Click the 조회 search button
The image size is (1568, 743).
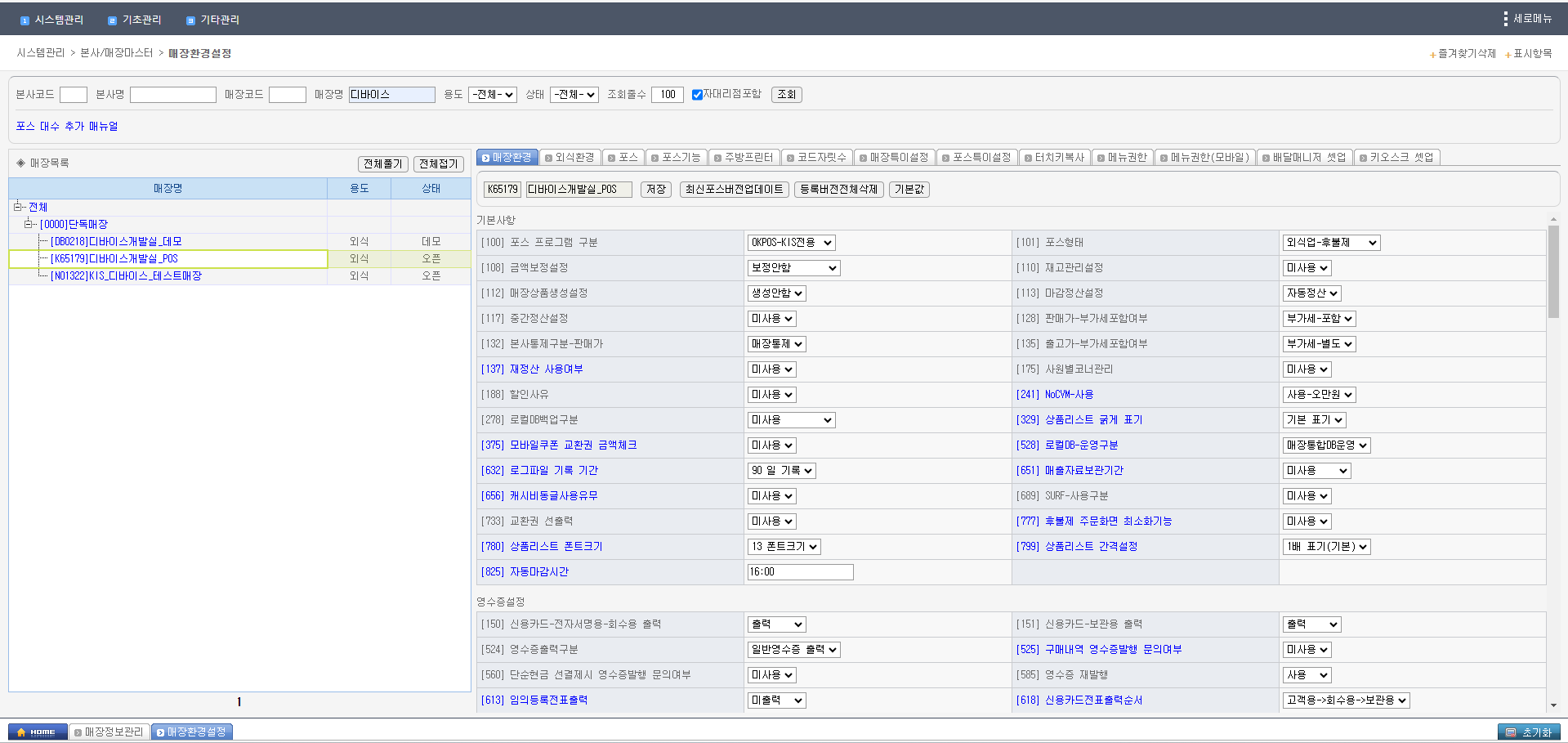tap(786, 95)
